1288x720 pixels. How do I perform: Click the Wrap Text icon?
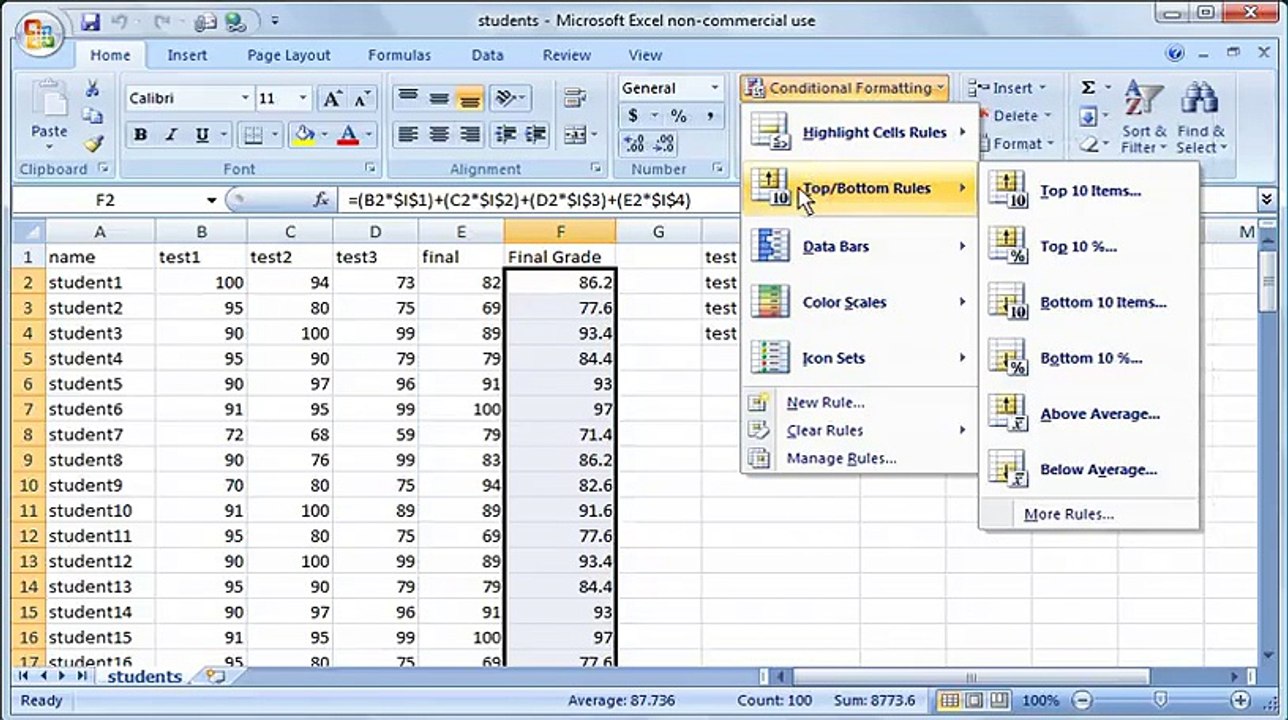pyautogui.click(x=574, y=98)
